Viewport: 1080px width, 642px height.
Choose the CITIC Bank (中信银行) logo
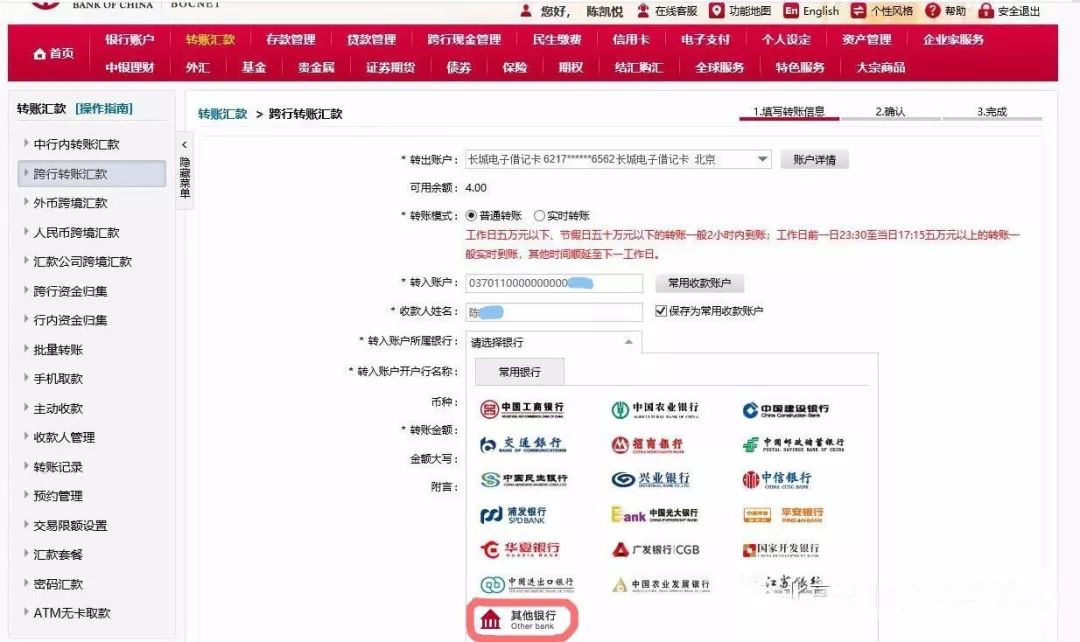pyautogui.click(x=777, y=479)
